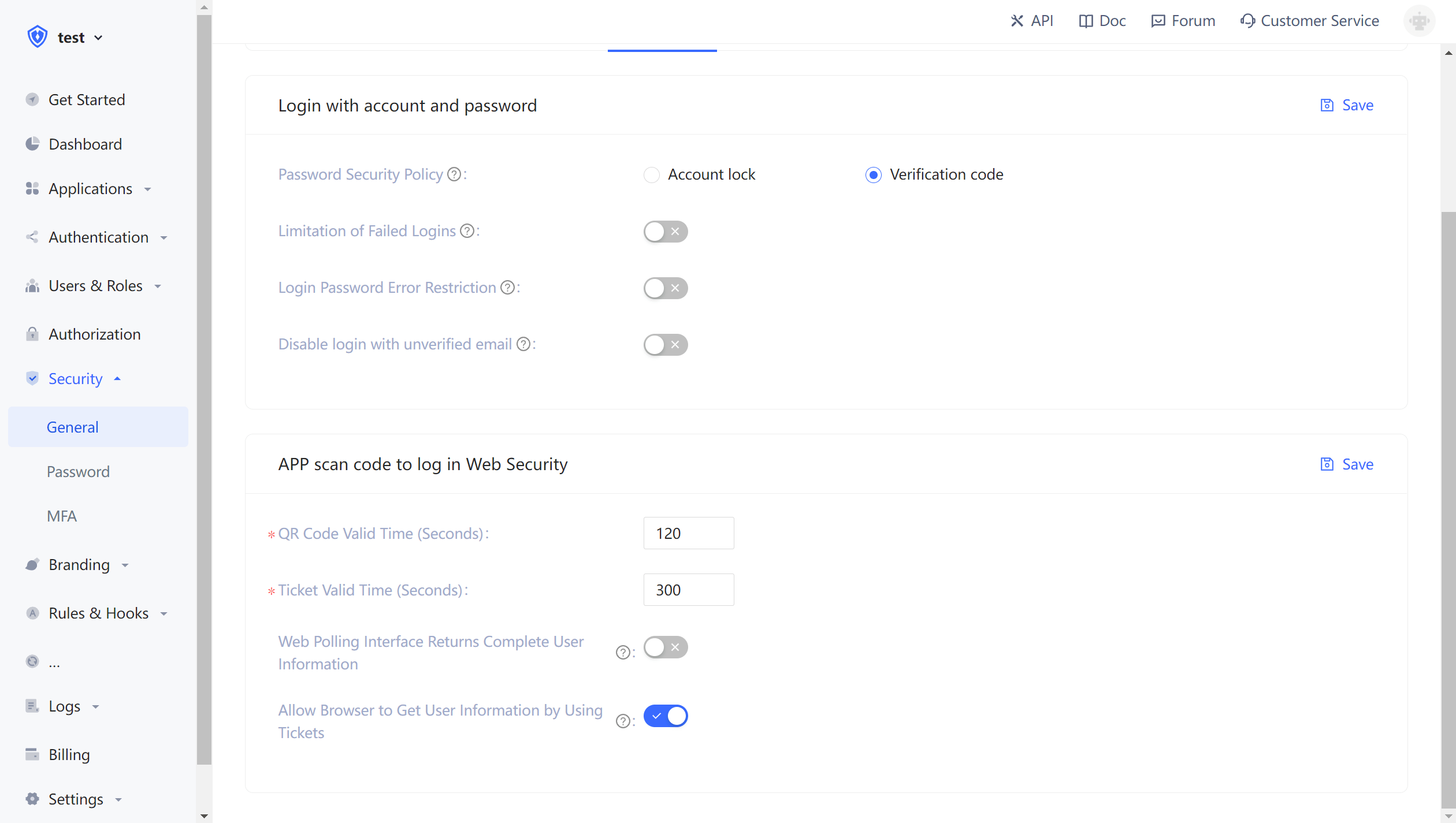
Task: Click the QR Code Valid Time input field
Action: [688, 533]
